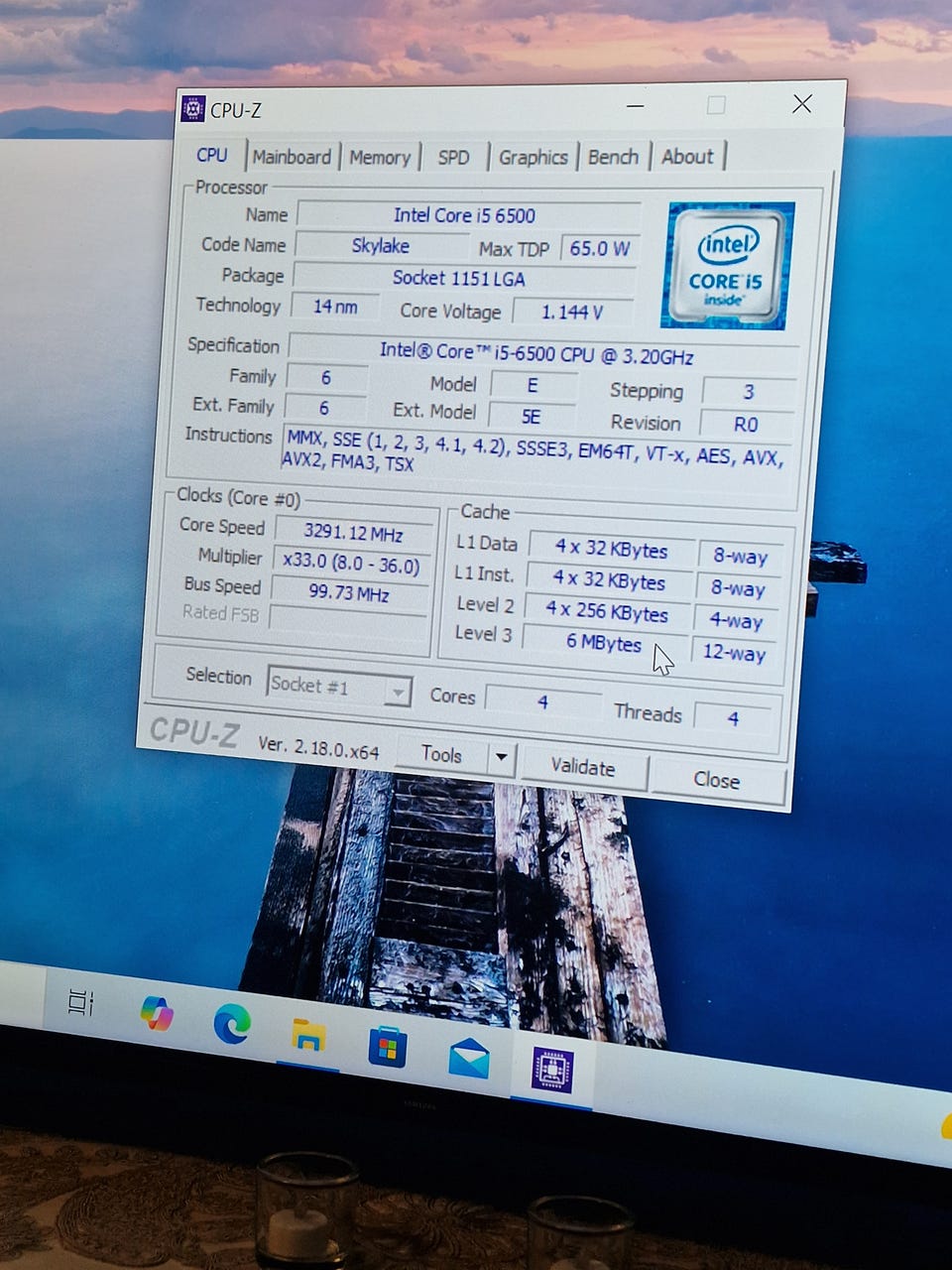Viewport: 952px width, 1270px height.
Task: Launch Copilot from the taskbar
Action: click(157, 1013)
